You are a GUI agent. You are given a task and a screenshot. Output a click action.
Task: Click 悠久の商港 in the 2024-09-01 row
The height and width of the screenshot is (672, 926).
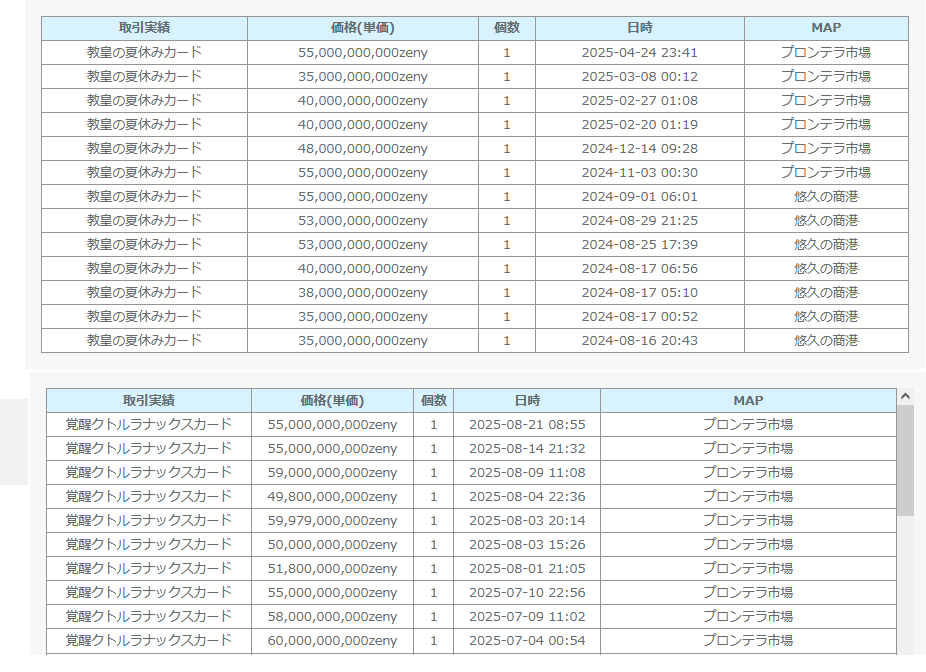pyautogui.click(x=826, y=197)
